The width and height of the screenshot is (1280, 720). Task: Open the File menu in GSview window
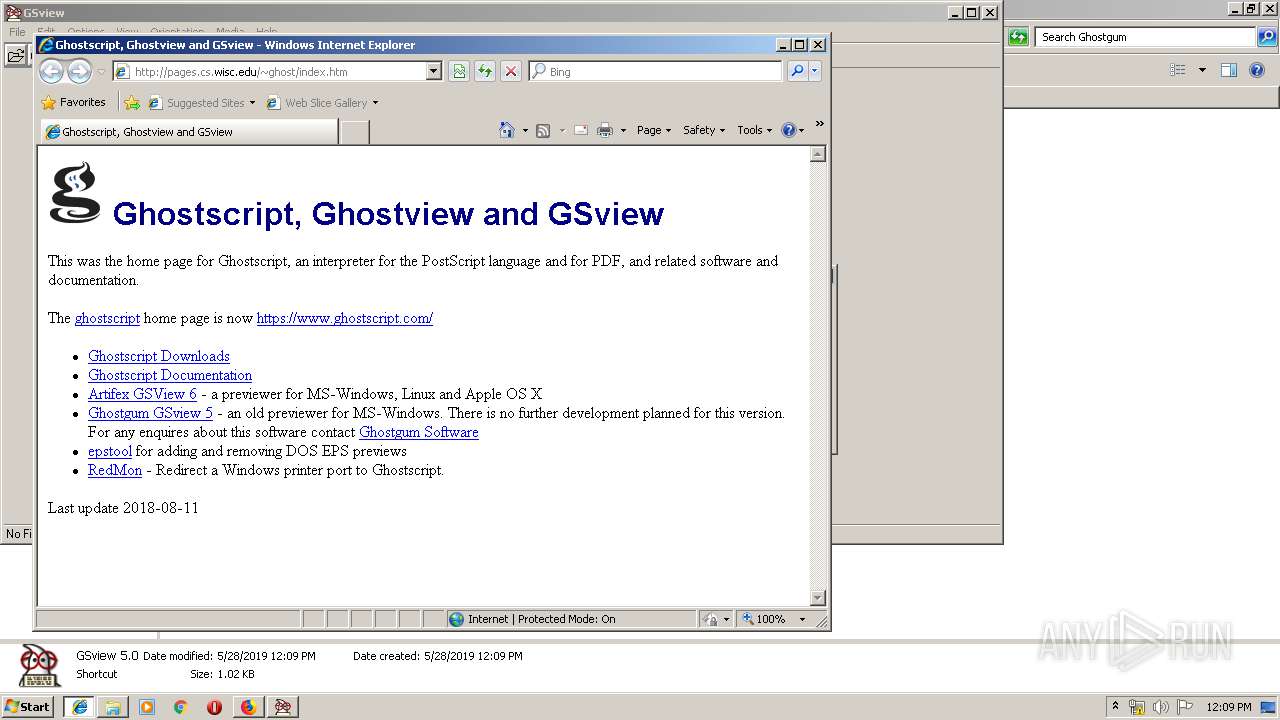click(17, 32)
